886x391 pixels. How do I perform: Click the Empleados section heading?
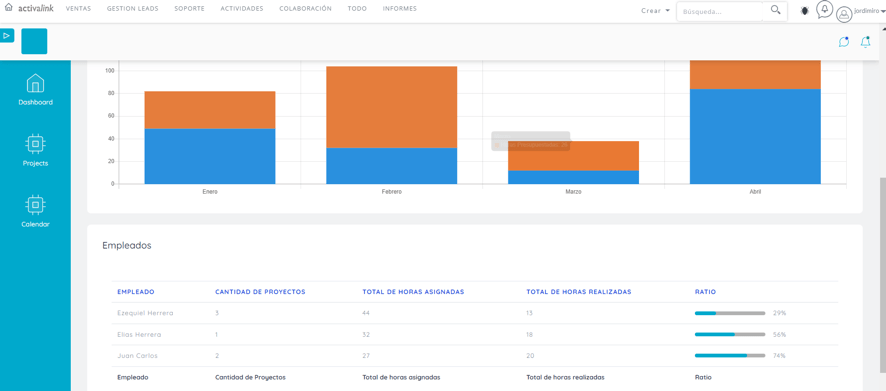127,246
